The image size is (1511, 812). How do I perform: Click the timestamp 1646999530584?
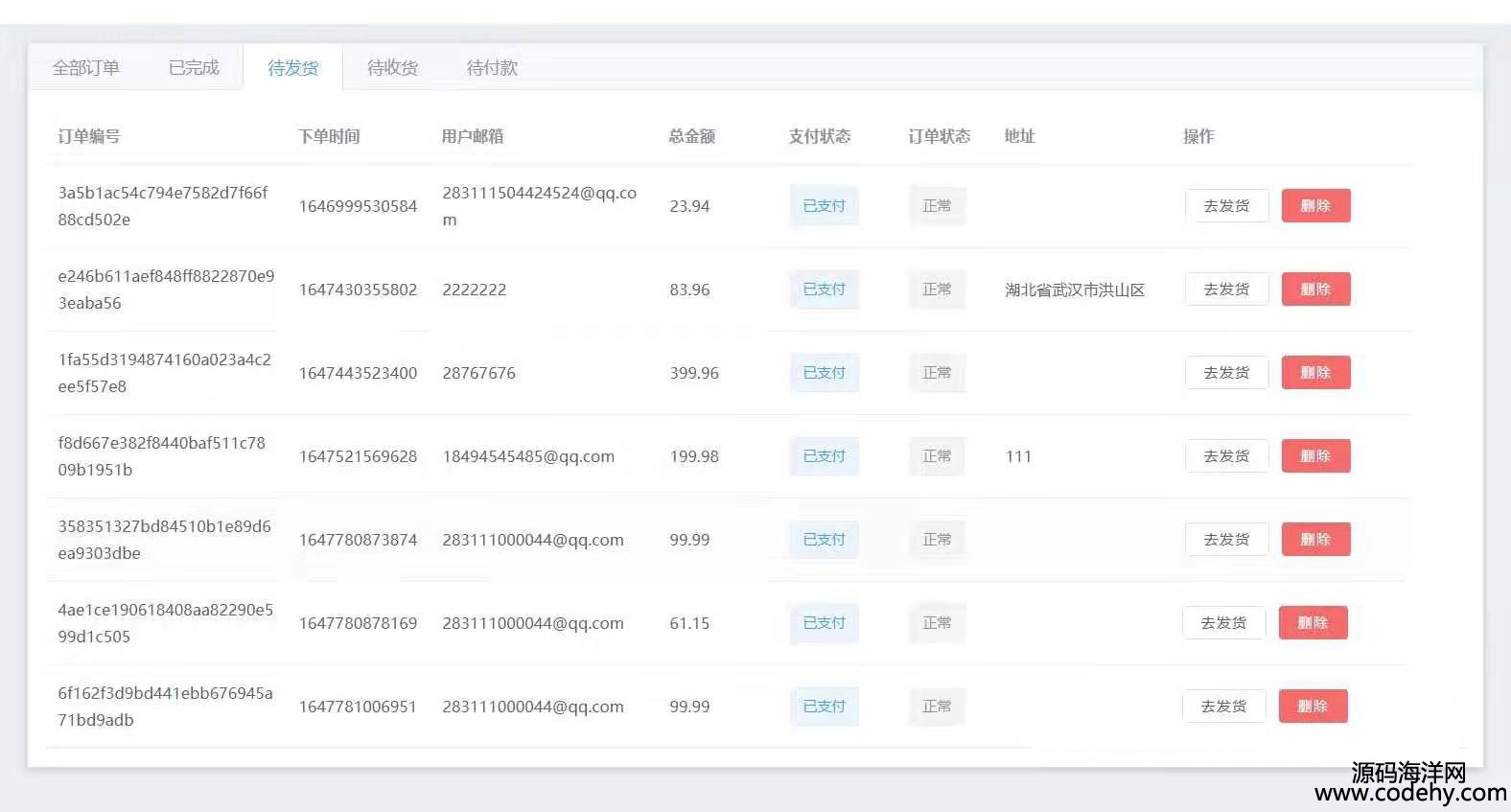(x=358, y=206)
